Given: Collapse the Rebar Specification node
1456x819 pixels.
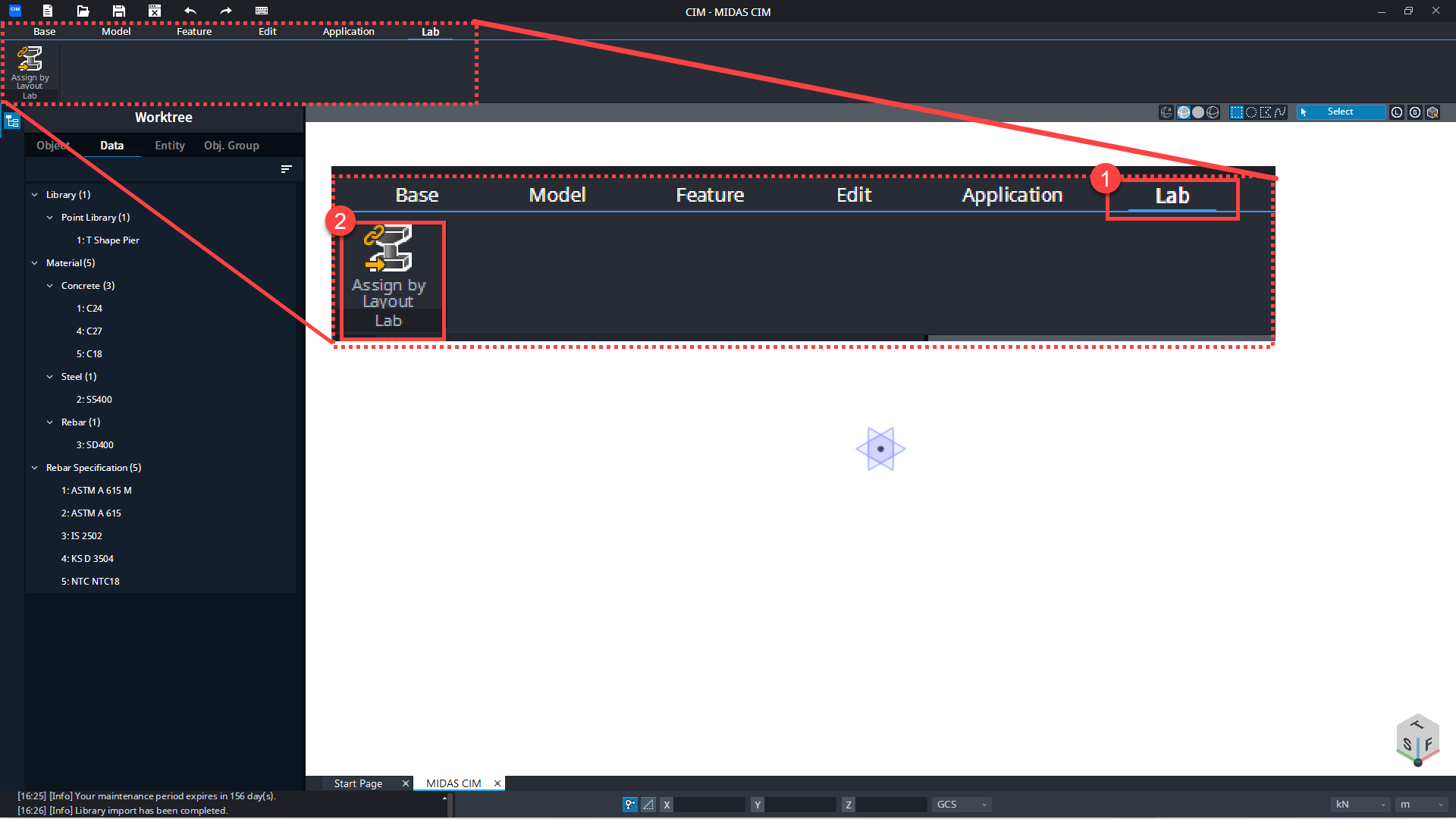Looking at the screenshot, I should [x=35, y=468].
